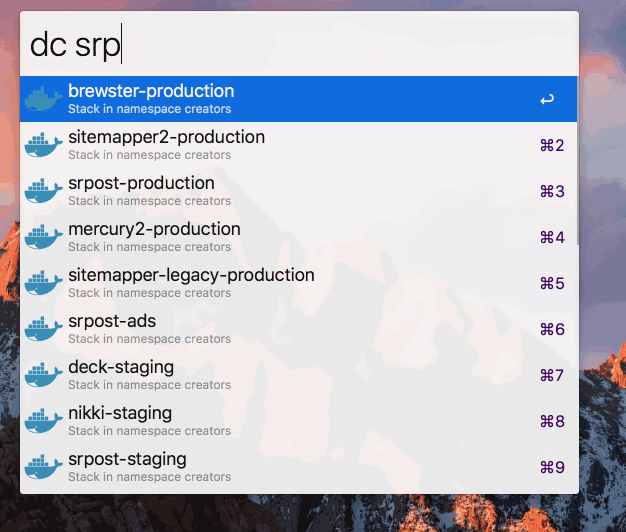Select nikki-staging in the result list

point(120,413)
